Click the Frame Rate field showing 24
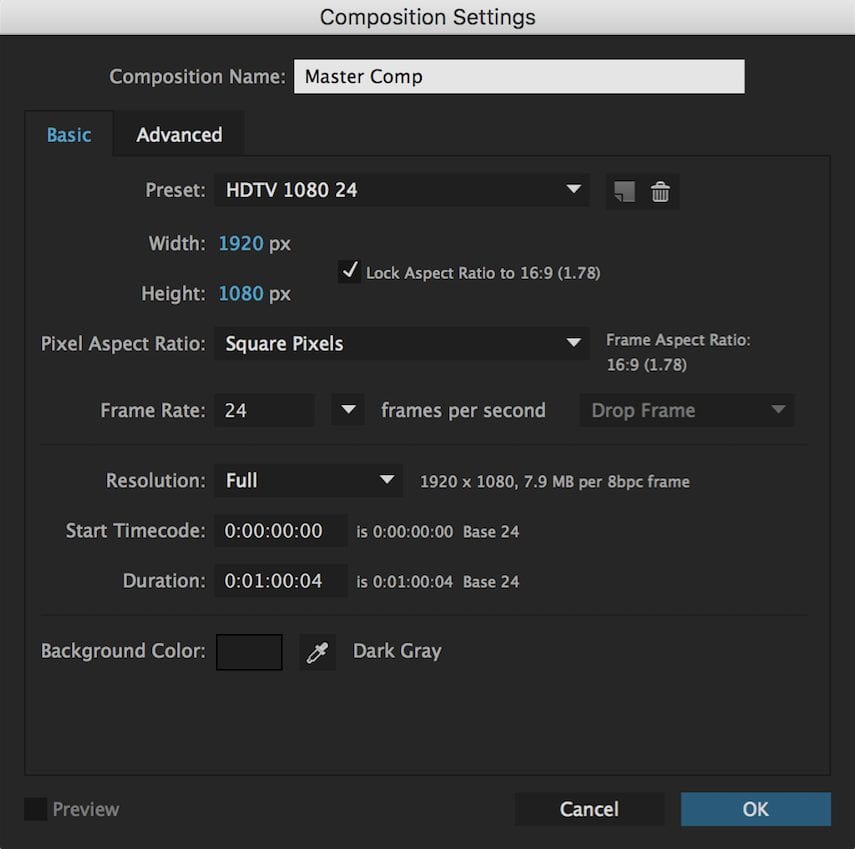This screenshot has width=855, height=849. pos(264,410)
